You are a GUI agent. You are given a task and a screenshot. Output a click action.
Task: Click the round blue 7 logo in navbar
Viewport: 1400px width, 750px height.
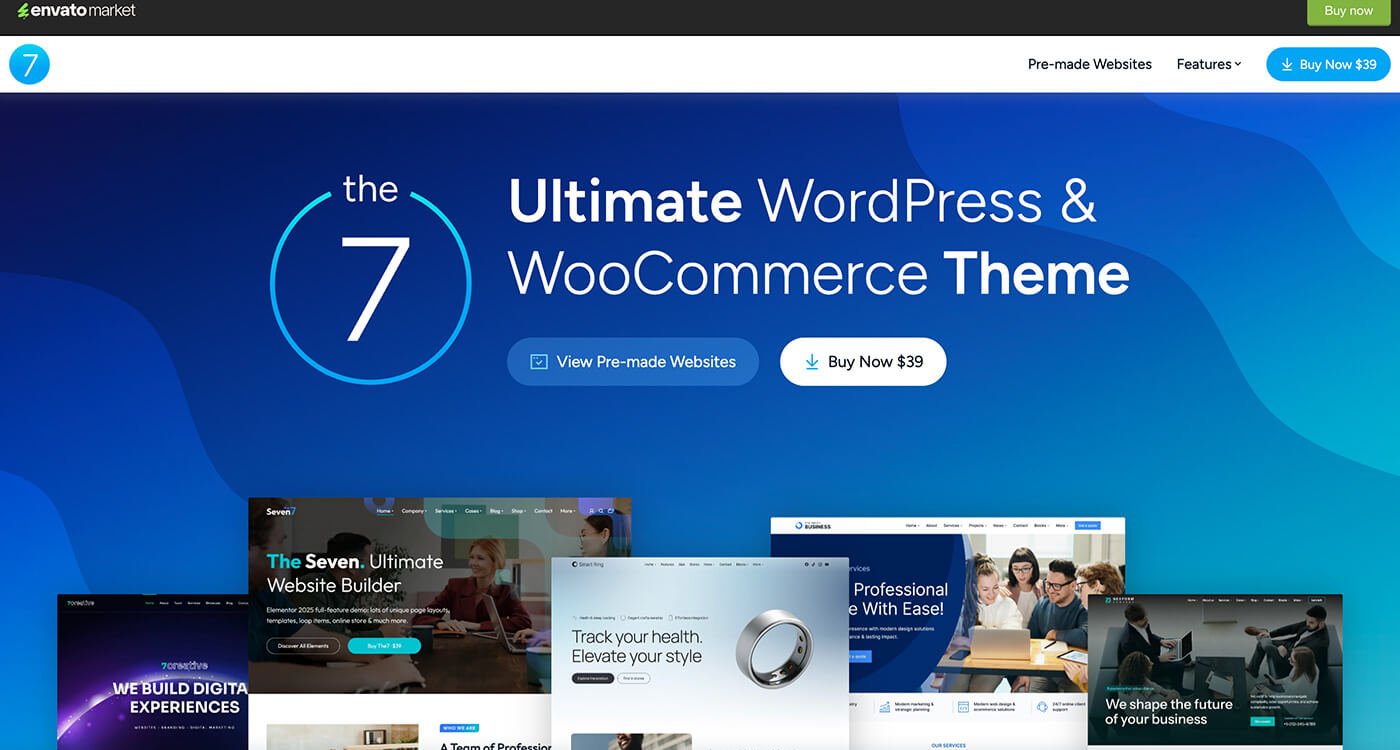pos(29,64)
